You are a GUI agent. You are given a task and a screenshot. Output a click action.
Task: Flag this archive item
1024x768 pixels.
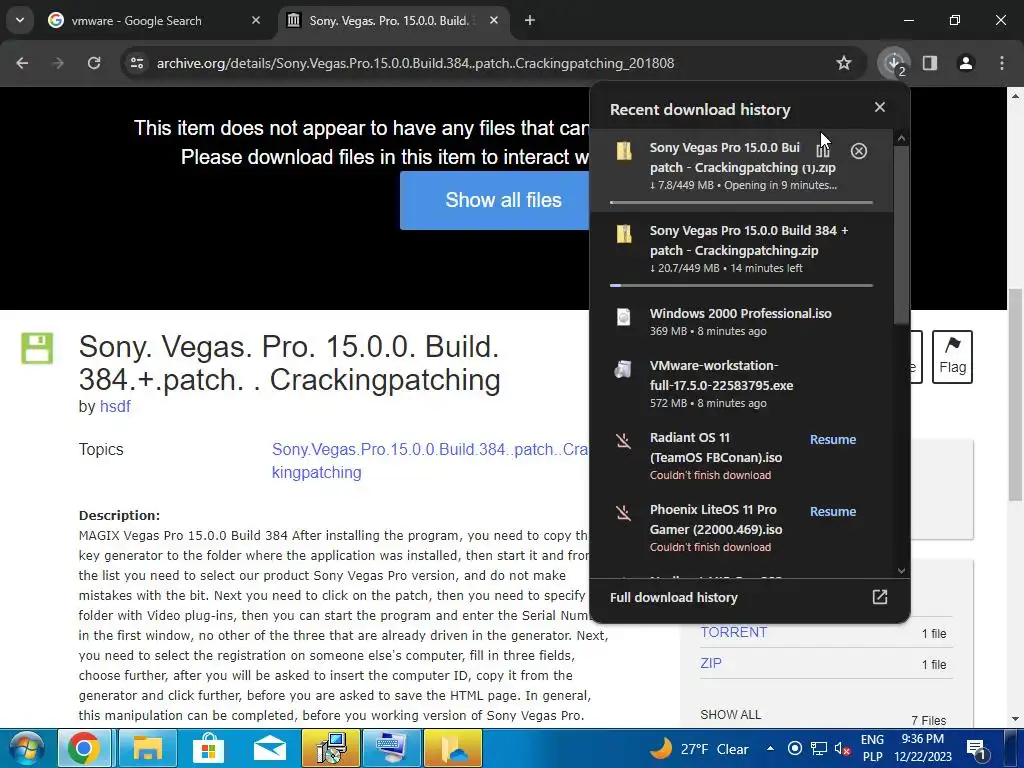pos(952,357)
